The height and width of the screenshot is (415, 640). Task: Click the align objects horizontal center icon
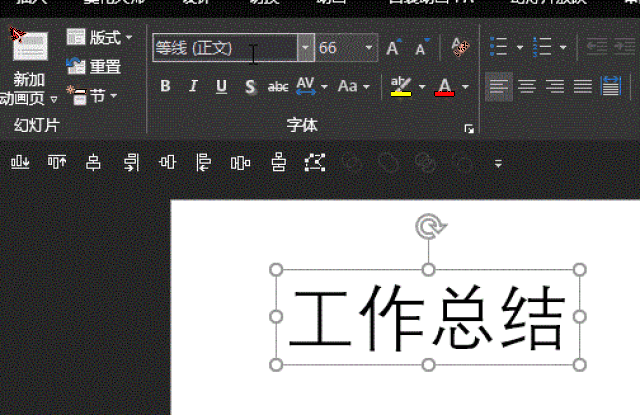click(93, 163)
